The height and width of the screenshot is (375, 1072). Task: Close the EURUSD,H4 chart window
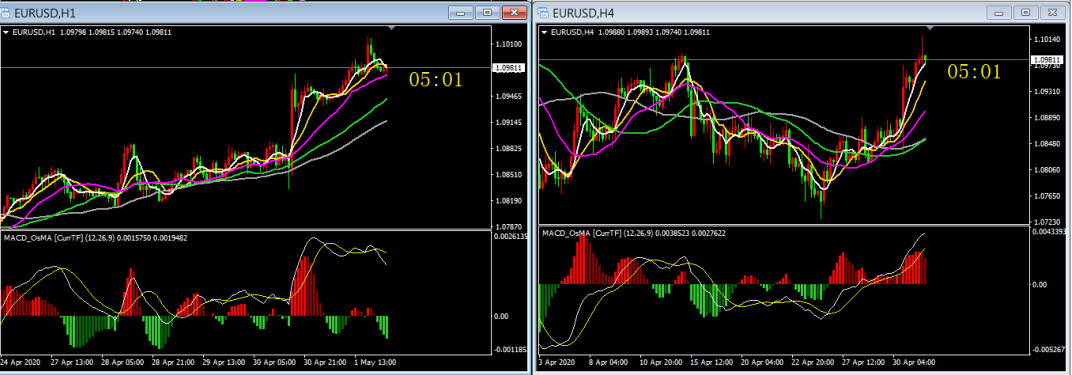point(1052,12)
